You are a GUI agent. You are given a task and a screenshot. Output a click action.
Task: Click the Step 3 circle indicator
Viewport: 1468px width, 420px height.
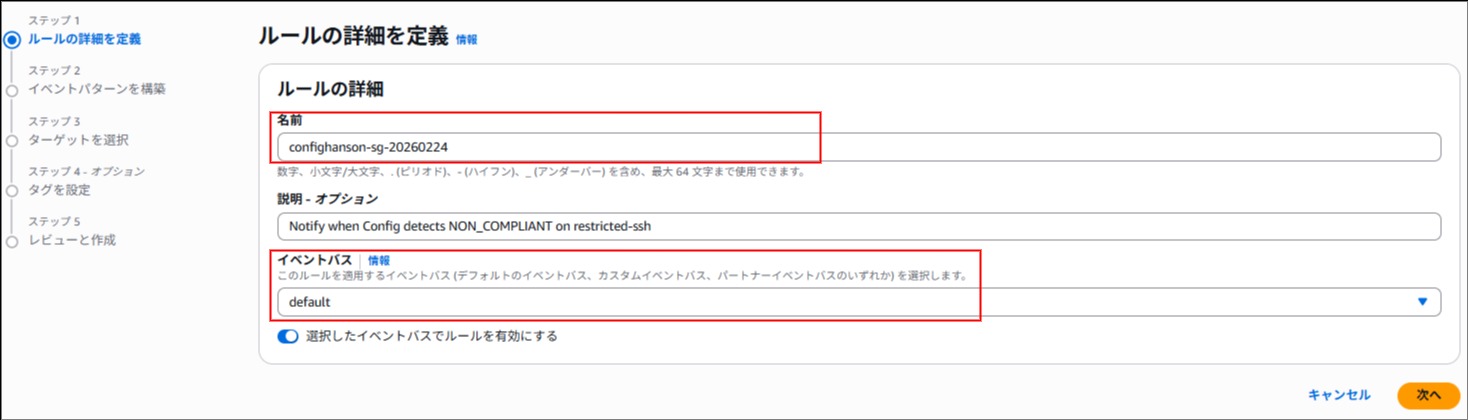coord(12,141)
